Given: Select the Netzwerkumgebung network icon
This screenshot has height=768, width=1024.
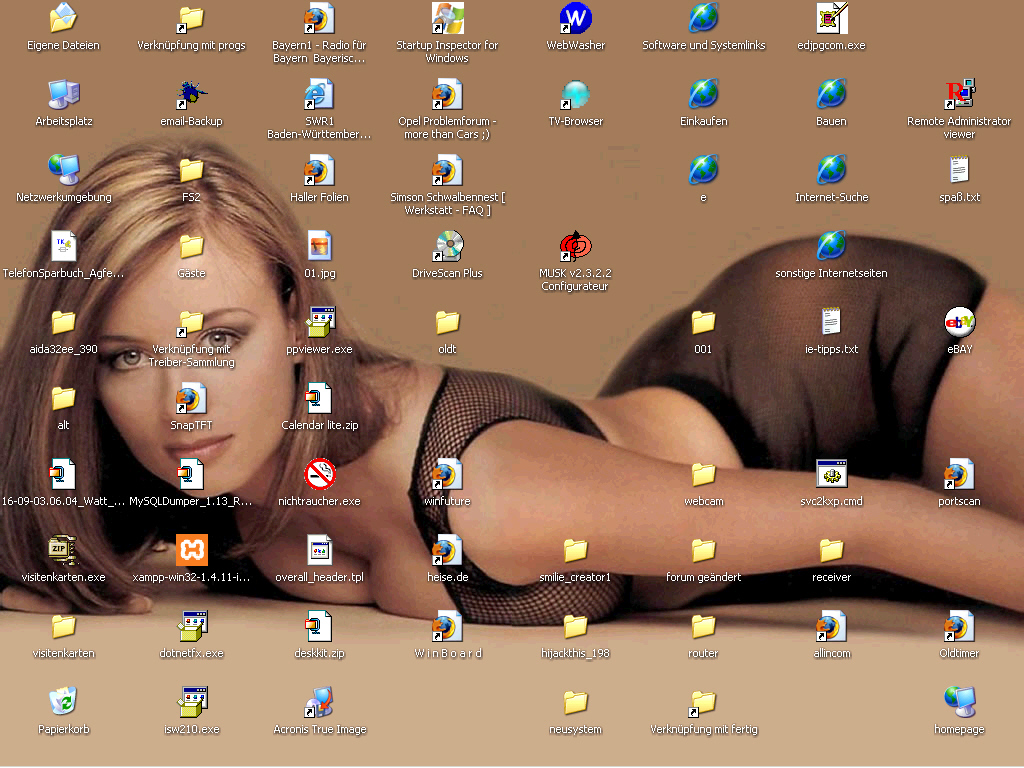Looking at the screenshot, I should click(x=64, y=172).
